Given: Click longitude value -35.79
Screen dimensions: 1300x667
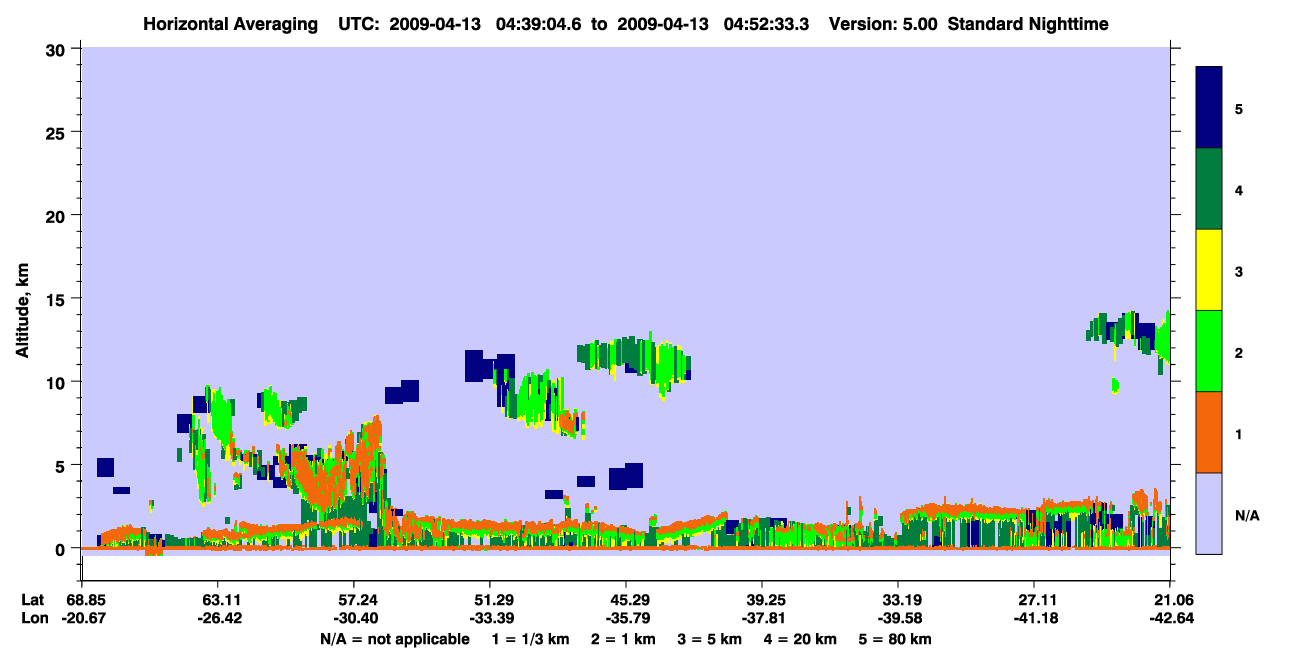Looking at the screenshot, I should click(626, 618).
